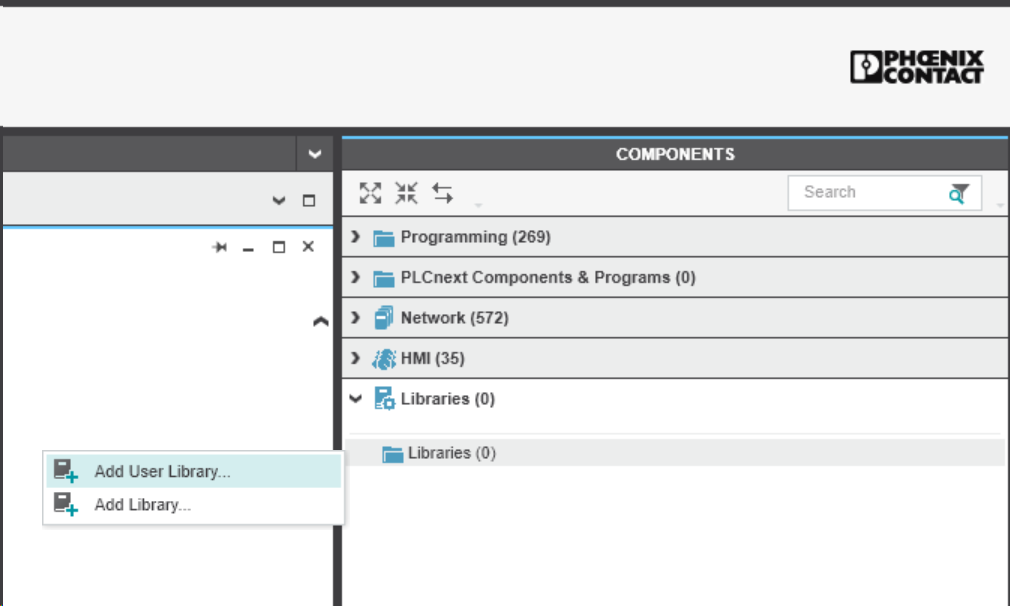Screen dimensions: 1010x606
Task: Click the collapse all icon in Components toolbar
Action: pyautogui.click(x=406, y=193)
